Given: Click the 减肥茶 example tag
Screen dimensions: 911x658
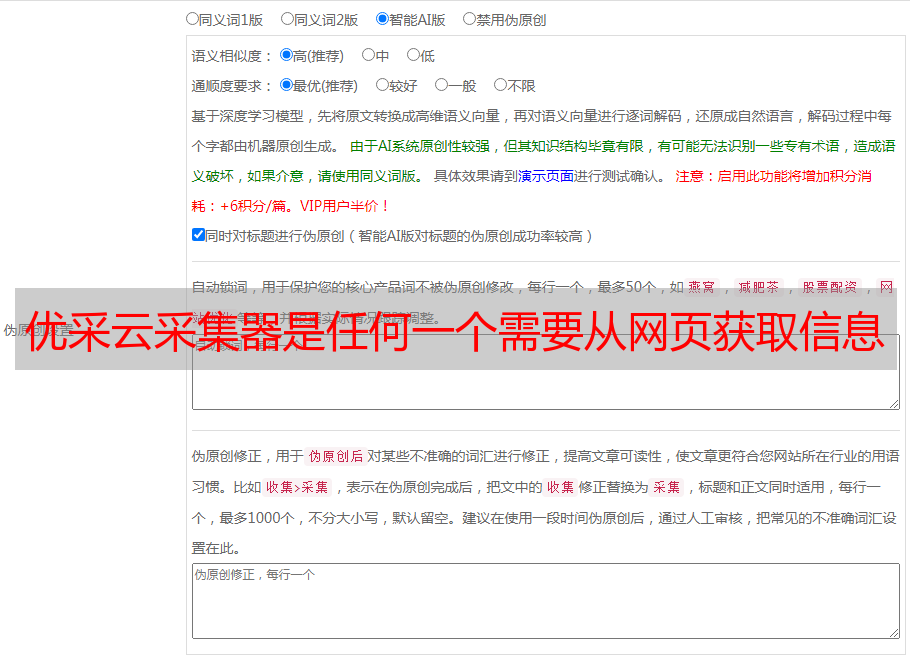Looking at the screenshot, I should 759,287.
